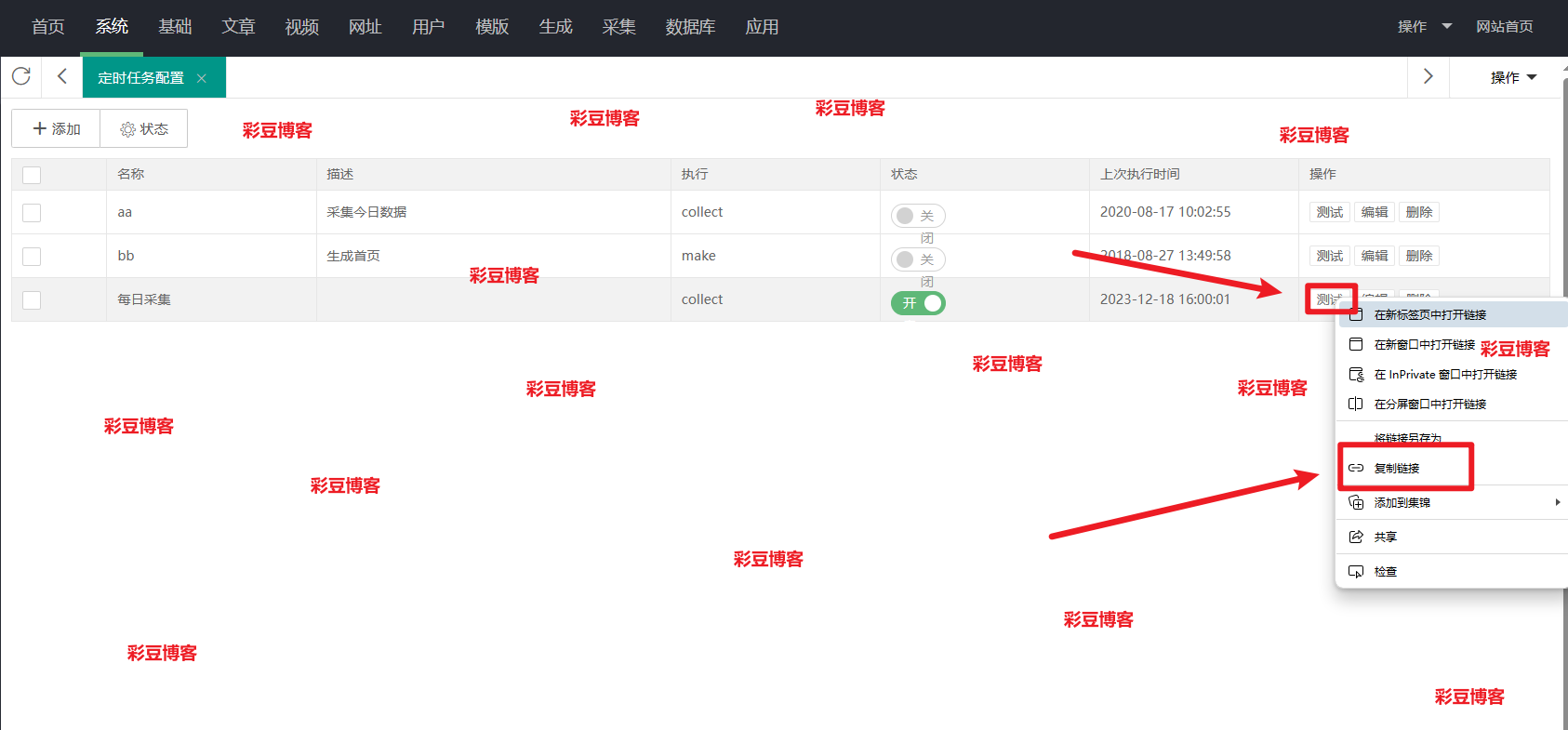Click the new window icon in context menu
The width and height of the screenshot is (1568, 730).
click(1356, 344)
